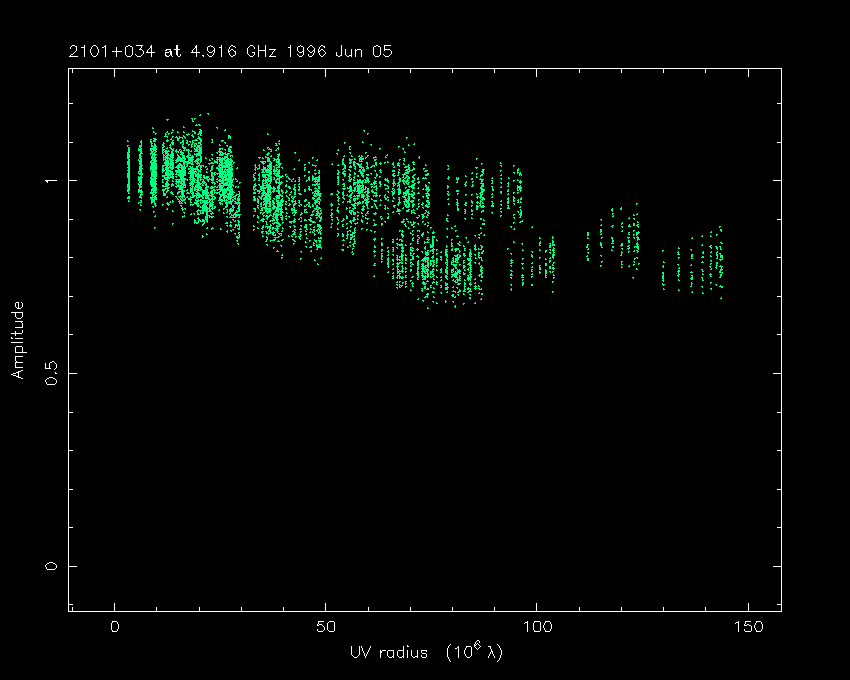Viewport: 850px width, 680px height.
Task: Click the x-axis tick label '50'
Action: (326, 627)
